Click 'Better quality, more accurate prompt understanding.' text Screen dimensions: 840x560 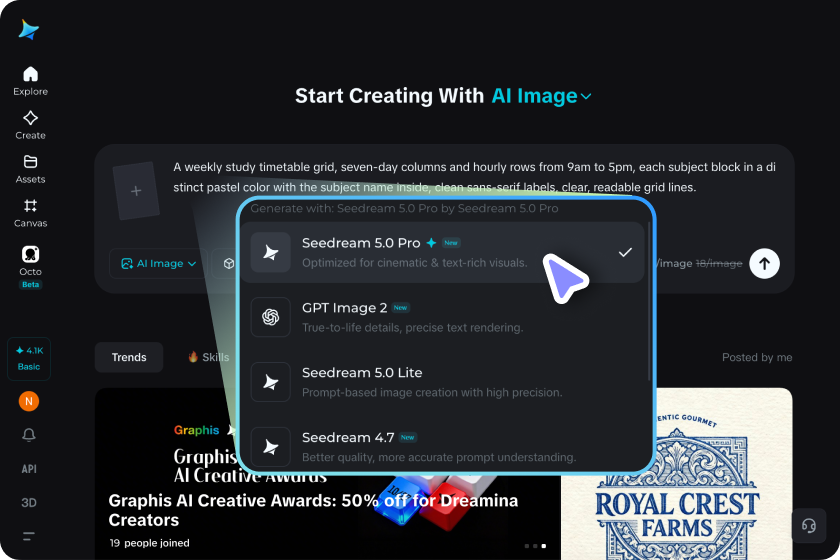click(439, 457)
